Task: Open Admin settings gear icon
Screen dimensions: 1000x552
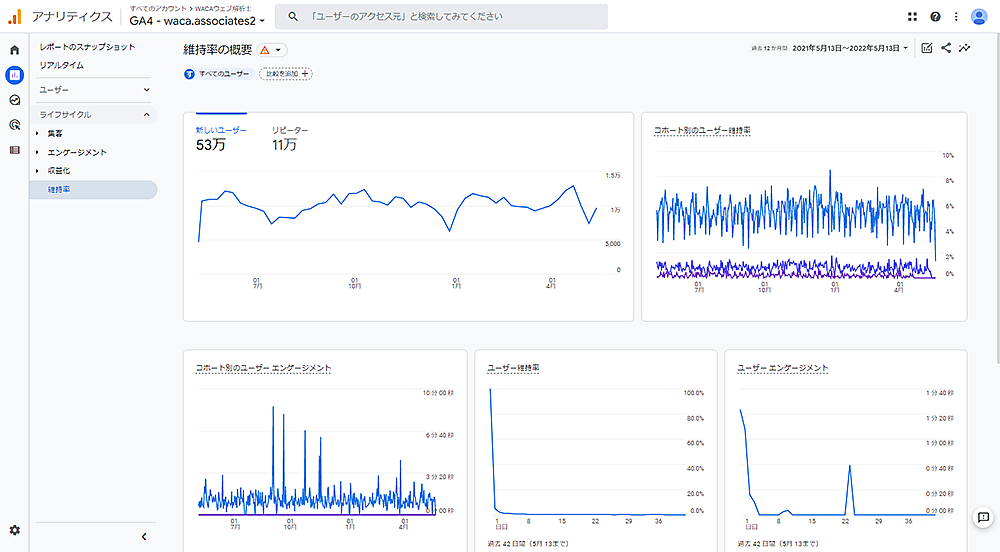Action: tap(14, 530)
